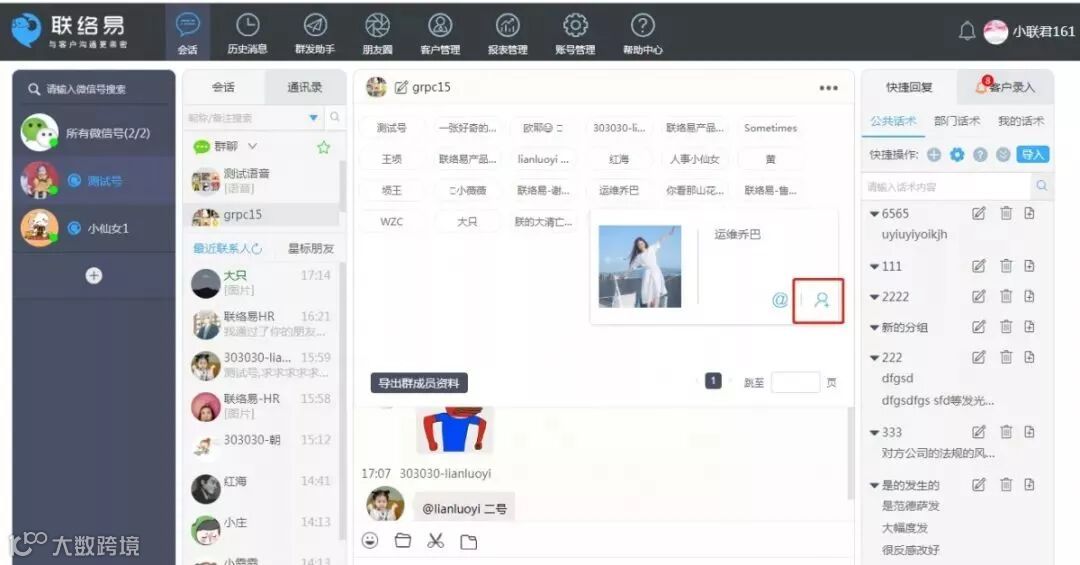Open the folder file-send icon
This screenshot has width=1080, height=565.
point(402,541)
